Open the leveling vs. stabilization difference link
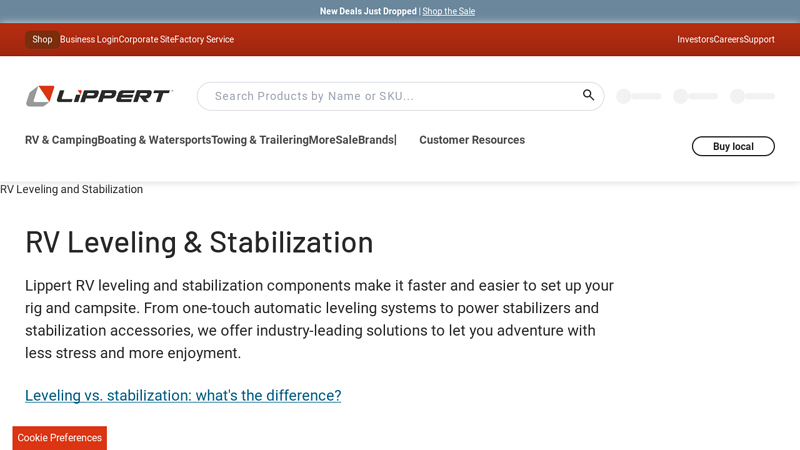 click(183, 395)
